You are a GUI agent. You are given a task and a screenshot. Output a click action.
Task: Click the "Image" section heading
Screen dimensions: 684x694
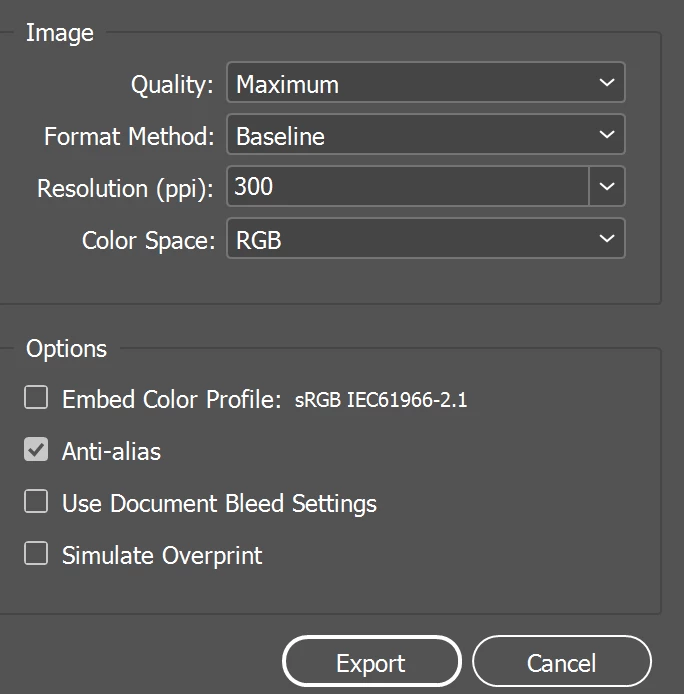click(x=60, y=33)
